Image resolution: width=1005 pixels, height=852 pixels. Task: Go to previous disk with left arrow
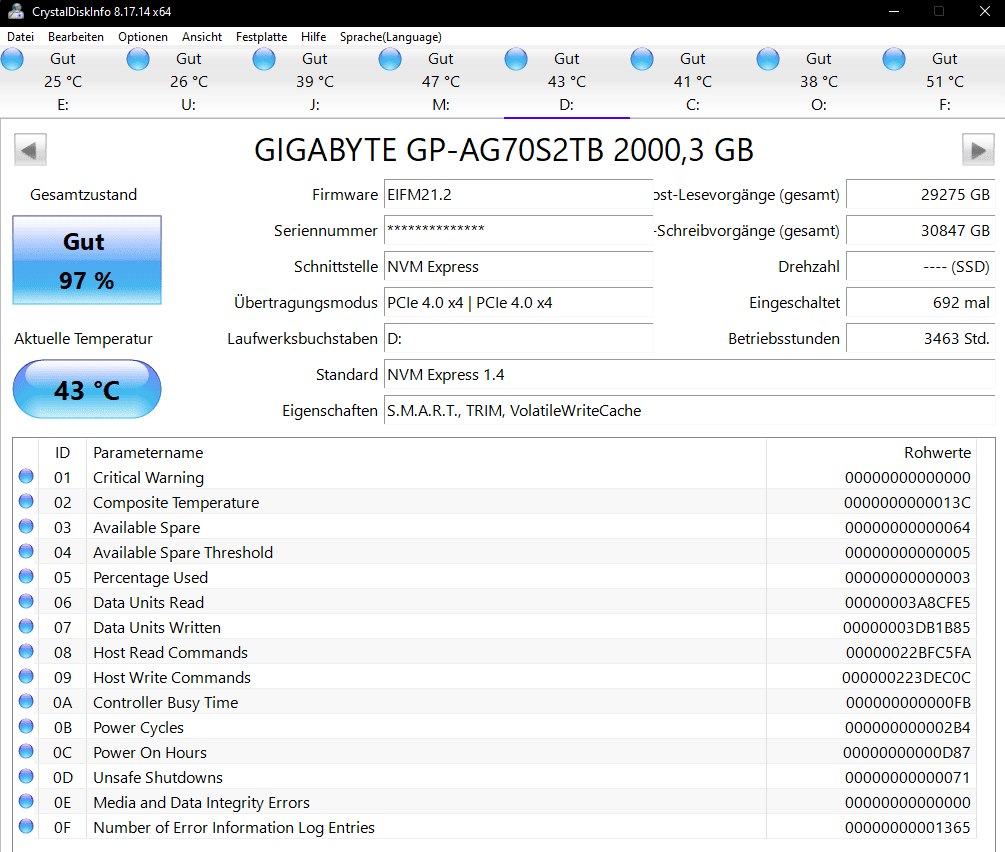30,150
